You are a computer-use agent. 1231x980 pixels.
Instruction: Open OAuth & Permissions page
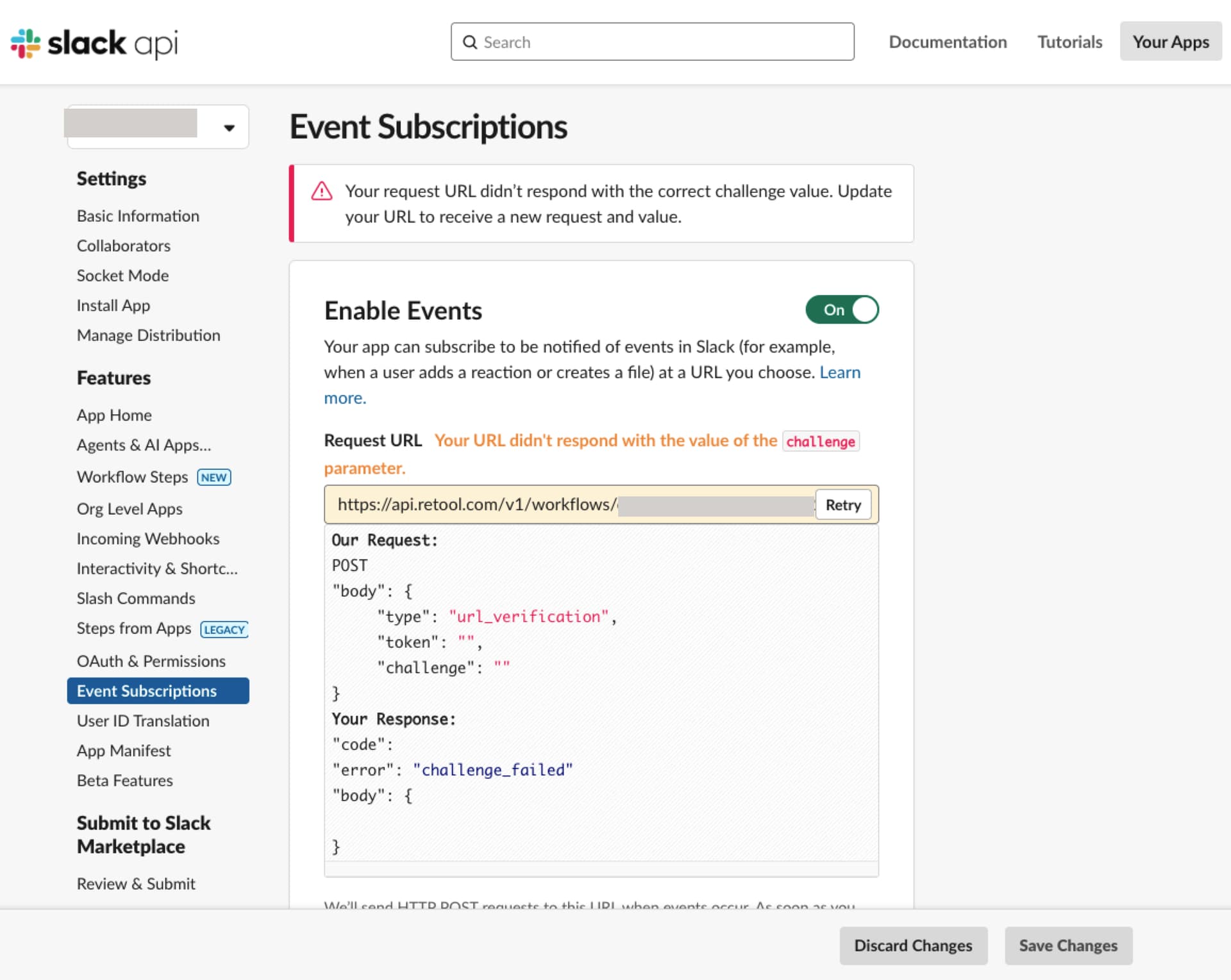click(x=151, y=661)
